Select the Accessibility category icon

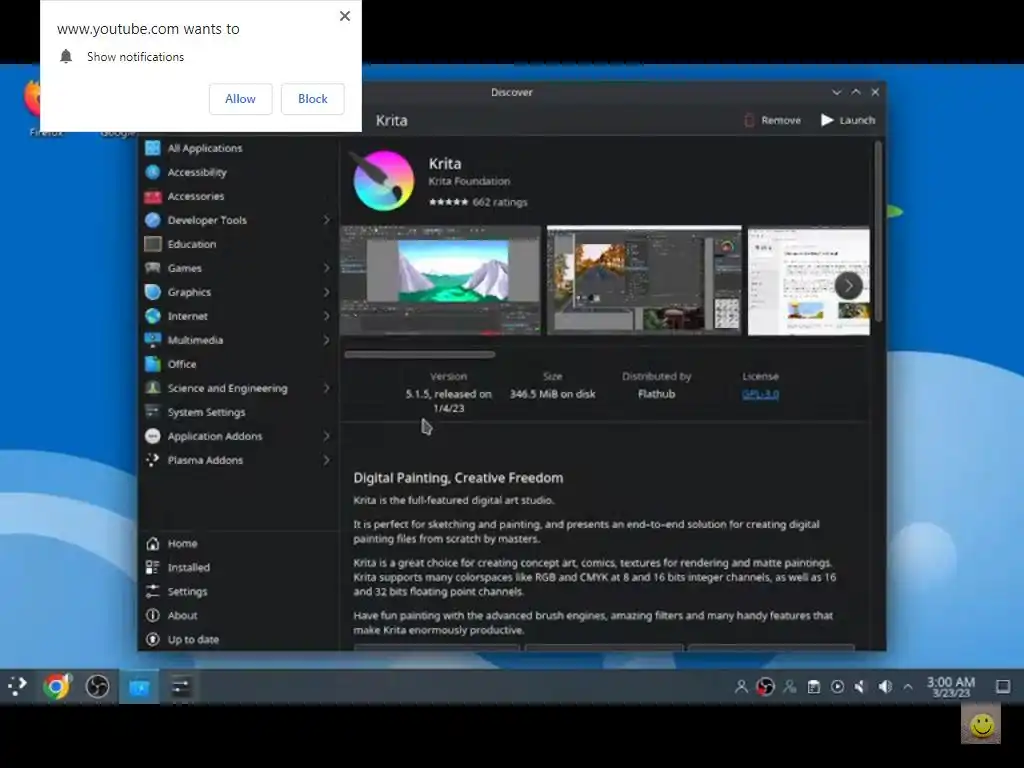coord(153,172)
